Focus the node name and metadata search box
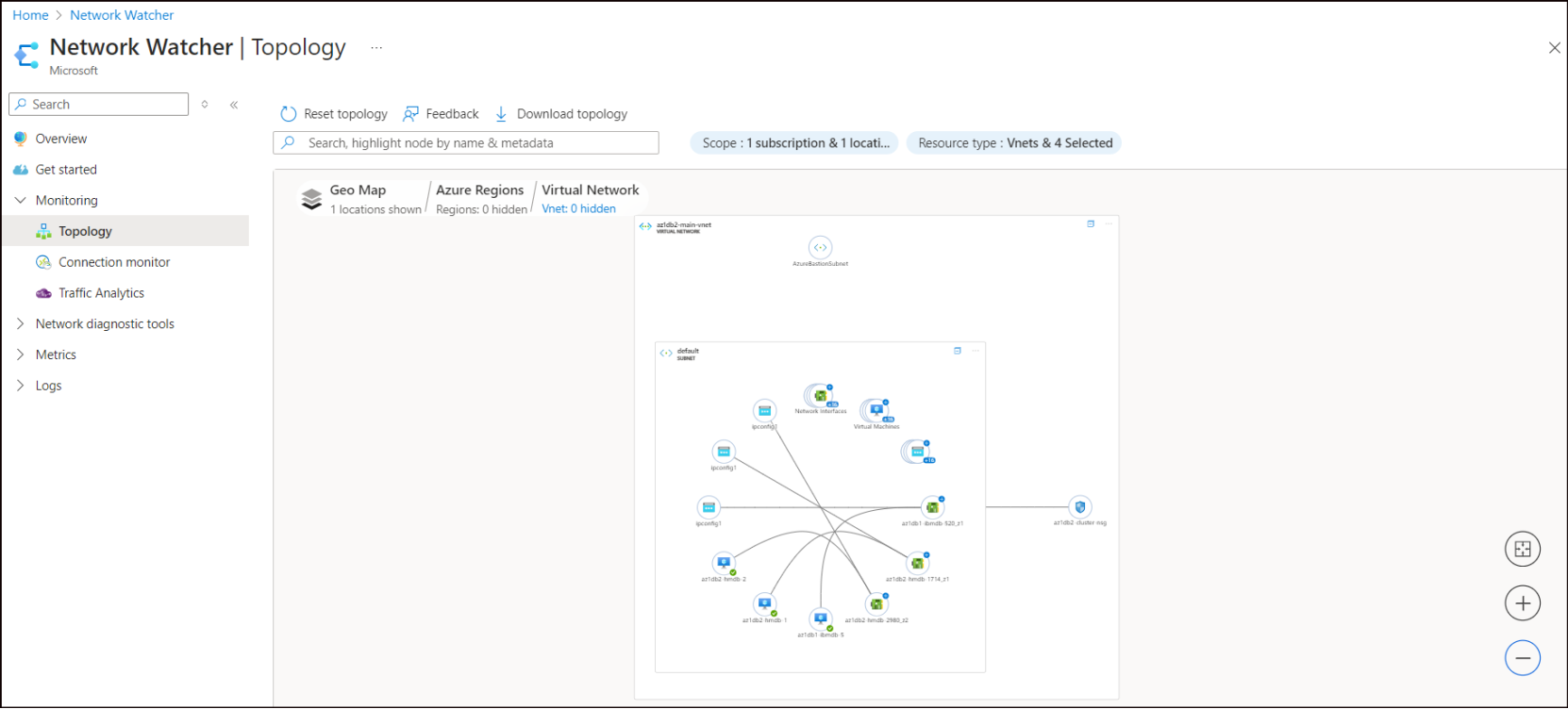 coord(466,143)
